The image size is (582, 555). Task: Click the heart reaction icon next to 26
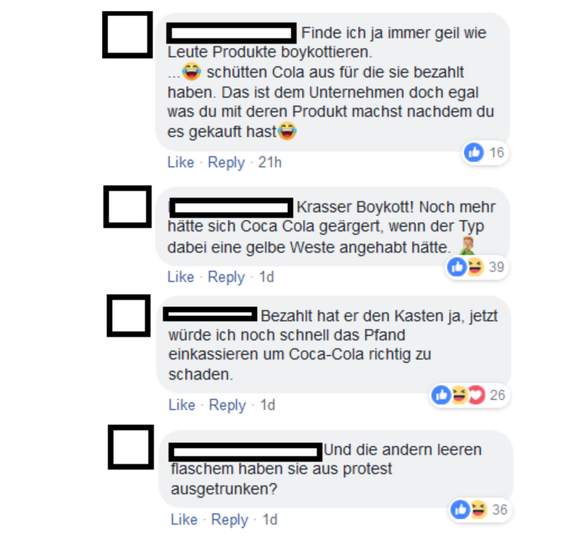[477, 395]
